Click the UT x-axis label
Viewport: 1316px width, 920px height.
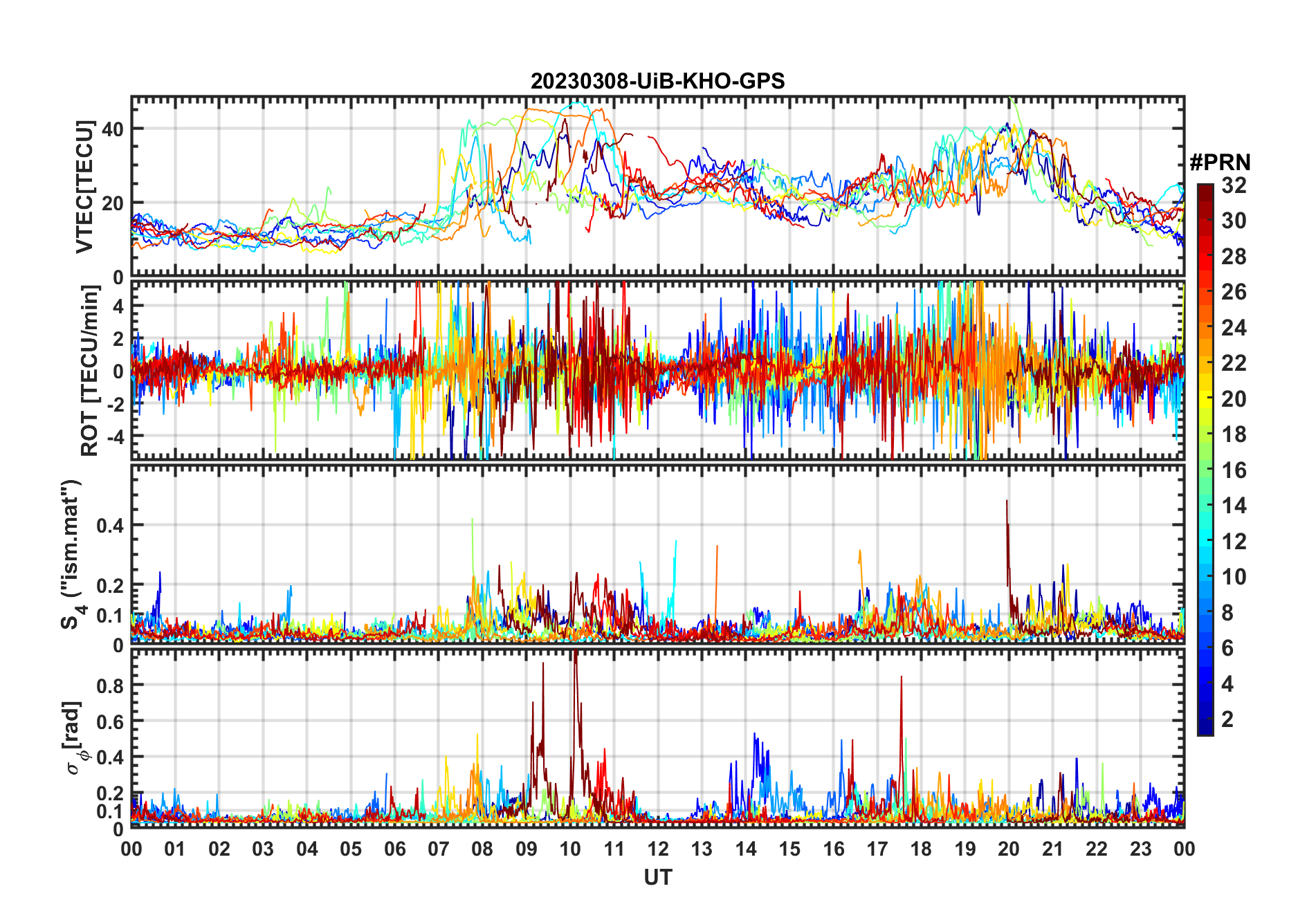657,878
